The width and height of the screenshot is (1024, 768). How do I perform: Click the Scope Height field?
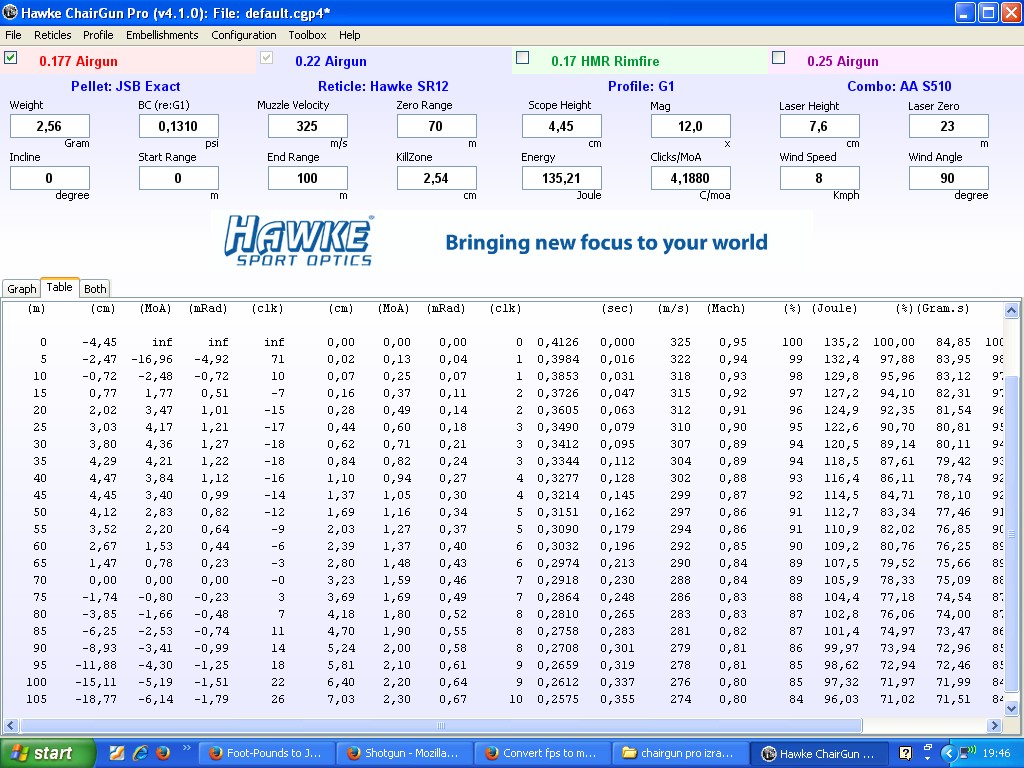[562, 126]
